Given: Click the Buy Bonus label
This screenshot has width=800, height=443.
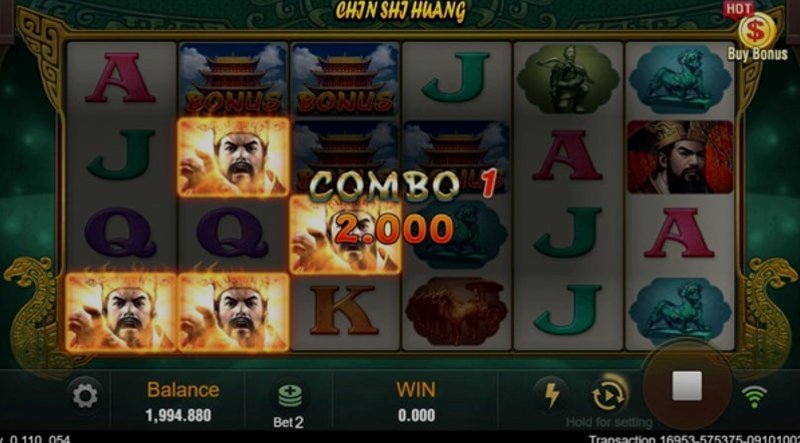Looking at the screenshot, I should [x=757, y=54].
